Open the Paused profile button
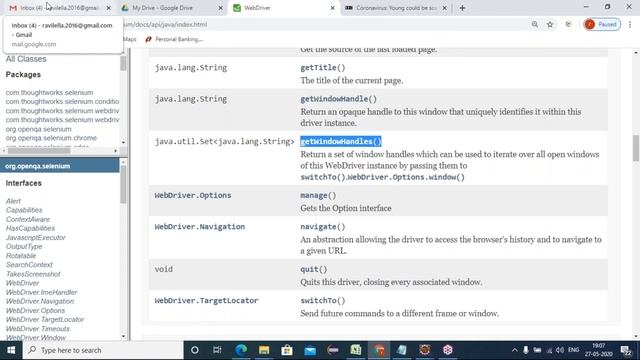 coord(602,24)
